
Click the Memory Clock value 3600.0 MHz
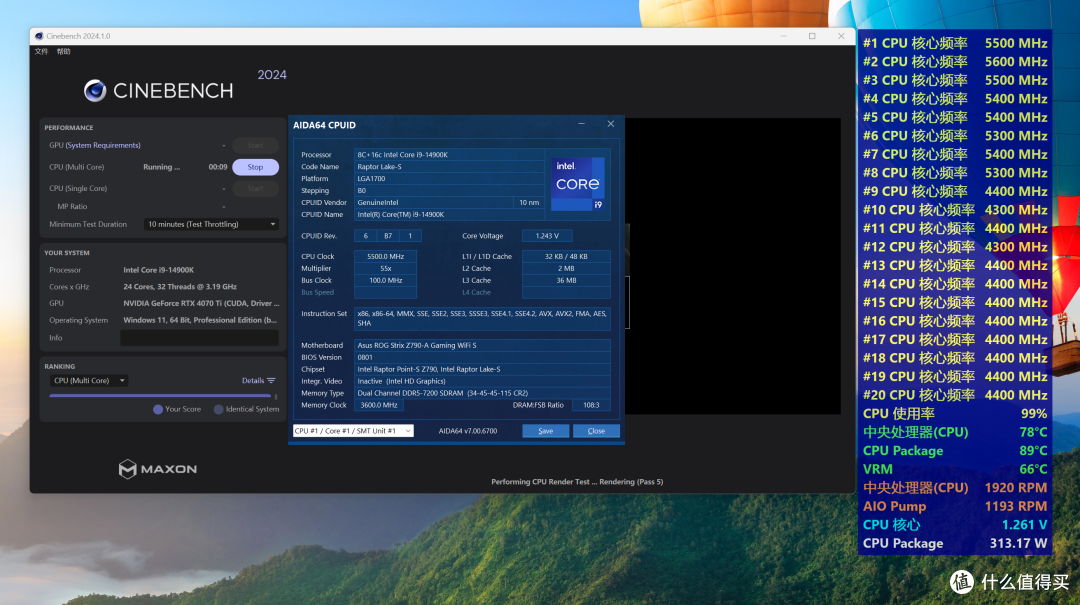[379, 405]
